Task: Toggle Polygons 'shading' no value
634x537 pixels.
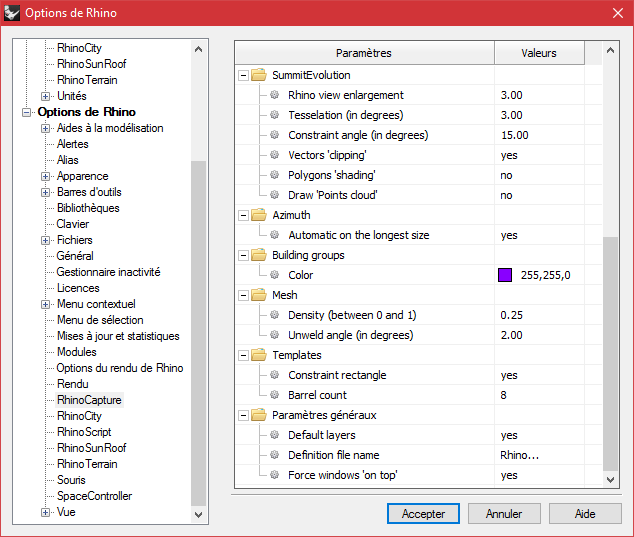Action: (x=506, y=175)
